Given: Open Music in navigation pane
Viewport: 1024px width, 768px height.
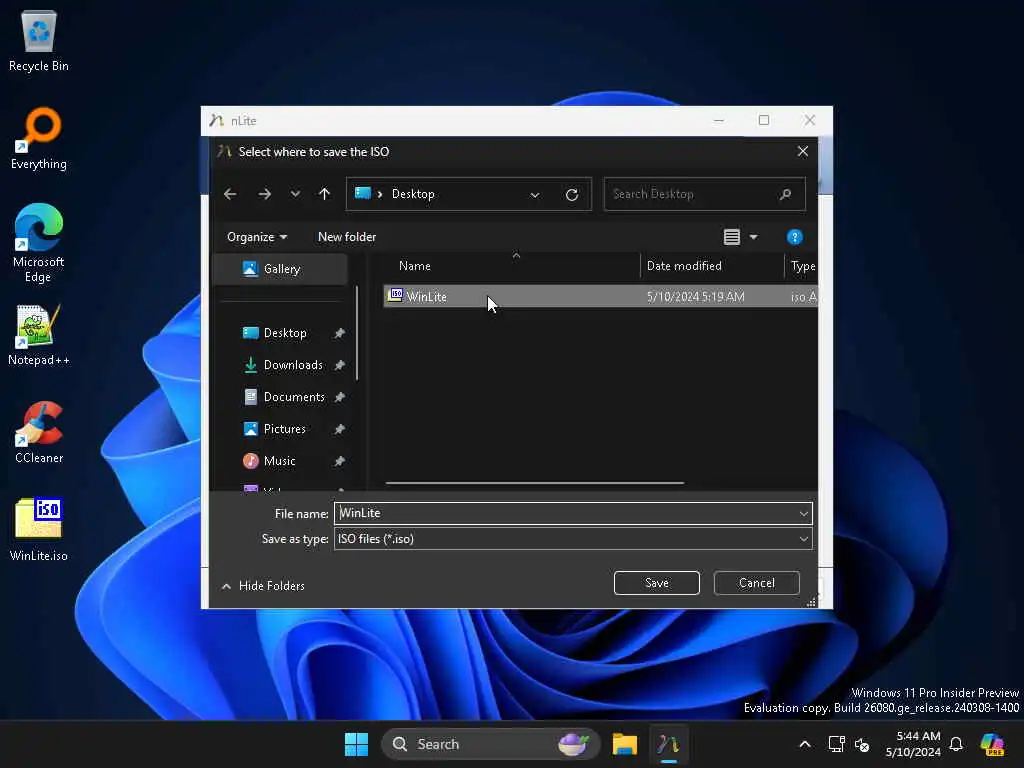Looking at the screenshot, I should tap(280, 461).
